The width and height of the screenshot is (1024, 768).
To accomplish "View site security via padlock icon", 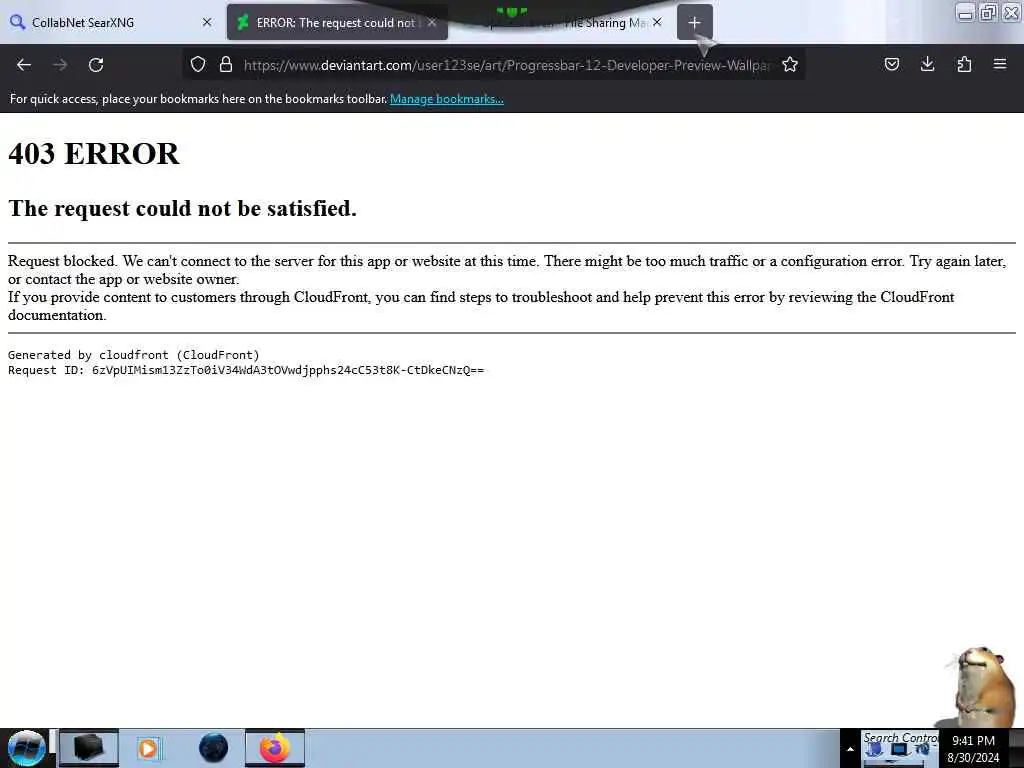I will 226,64.
